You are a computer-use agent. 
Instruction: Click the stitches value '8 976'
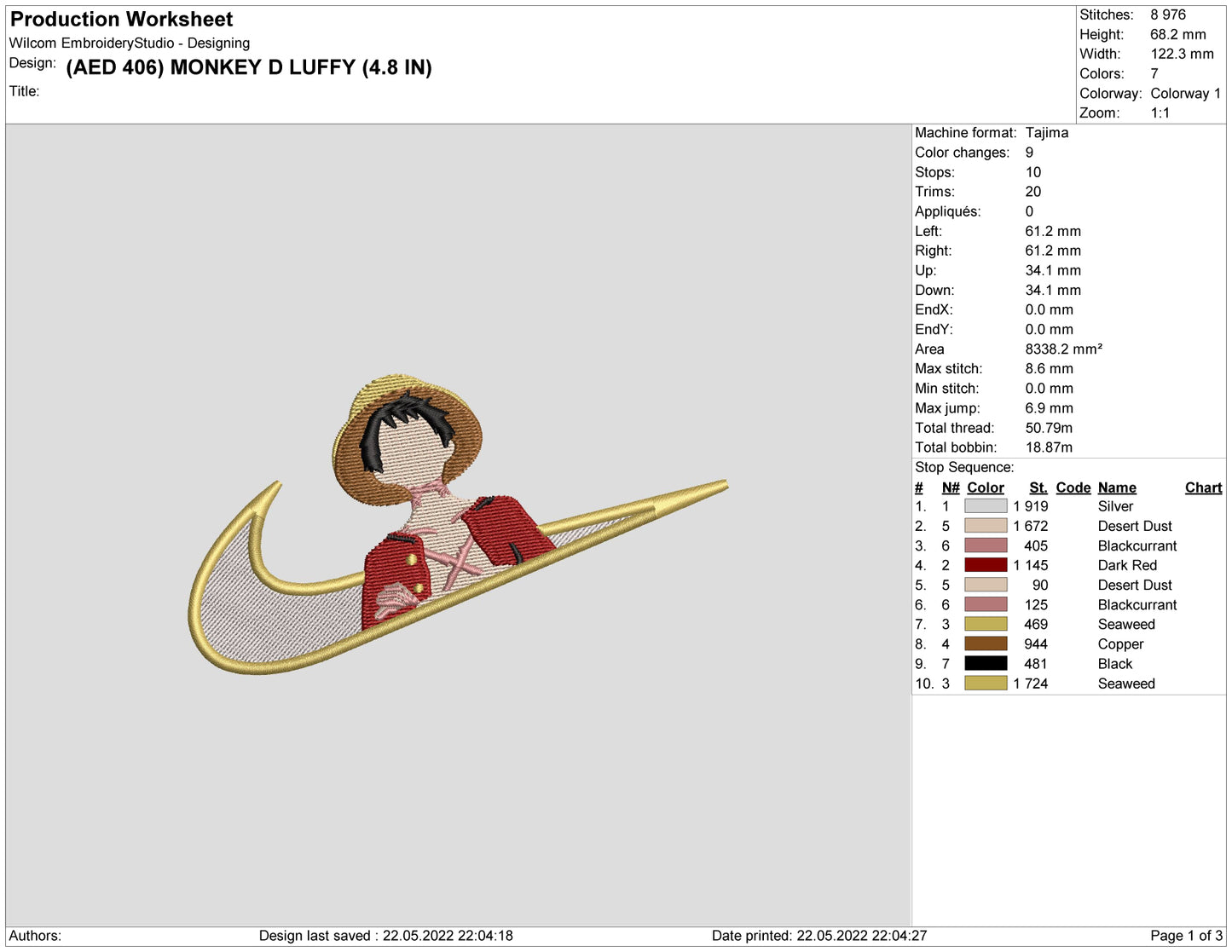(1168, 14)
